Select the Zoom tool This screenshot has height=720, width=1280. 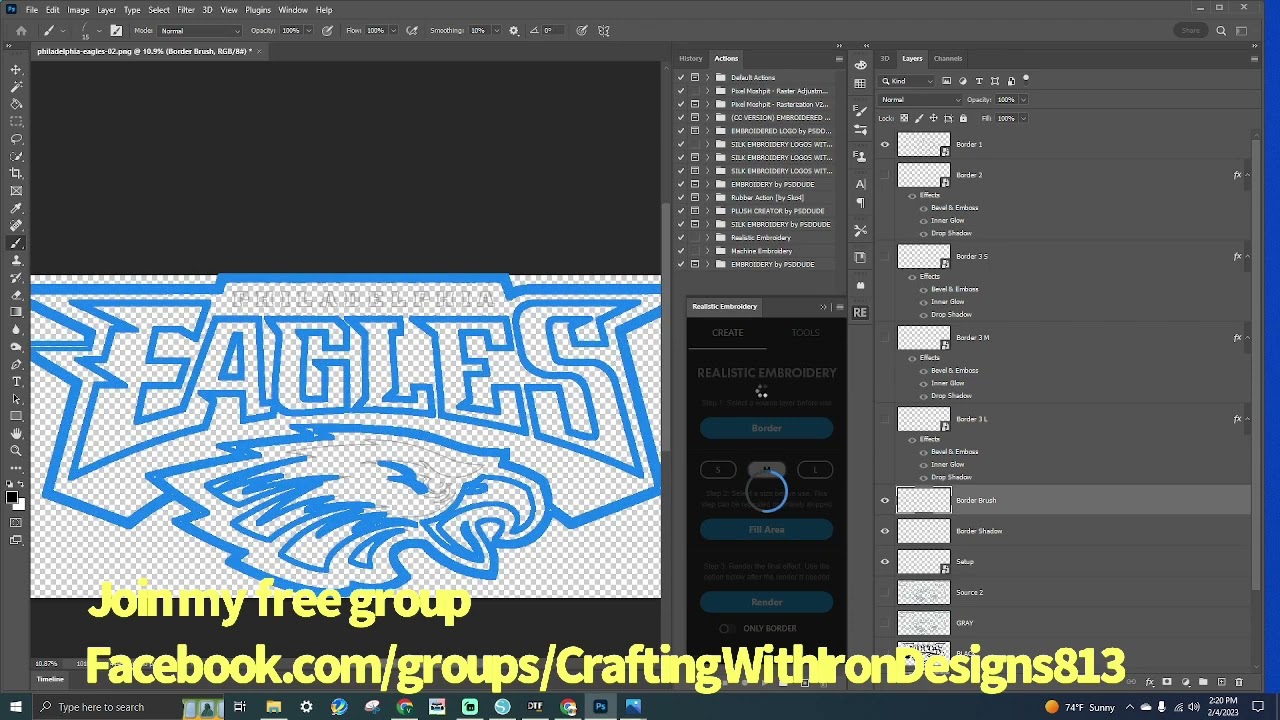(16, 451)
